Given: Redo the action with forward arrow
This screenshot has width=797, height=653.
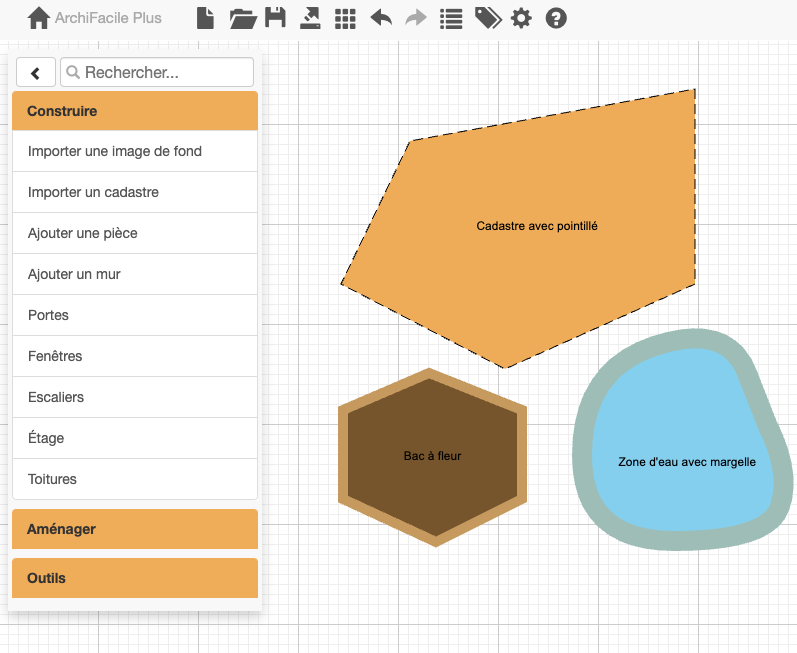Looking at the screenshot, I should (415, 18).
